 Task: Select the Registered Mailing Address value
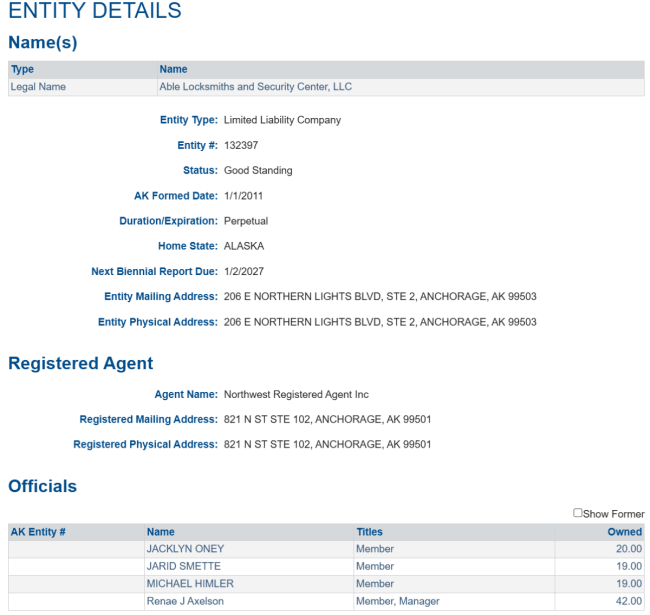pos(327,419)
